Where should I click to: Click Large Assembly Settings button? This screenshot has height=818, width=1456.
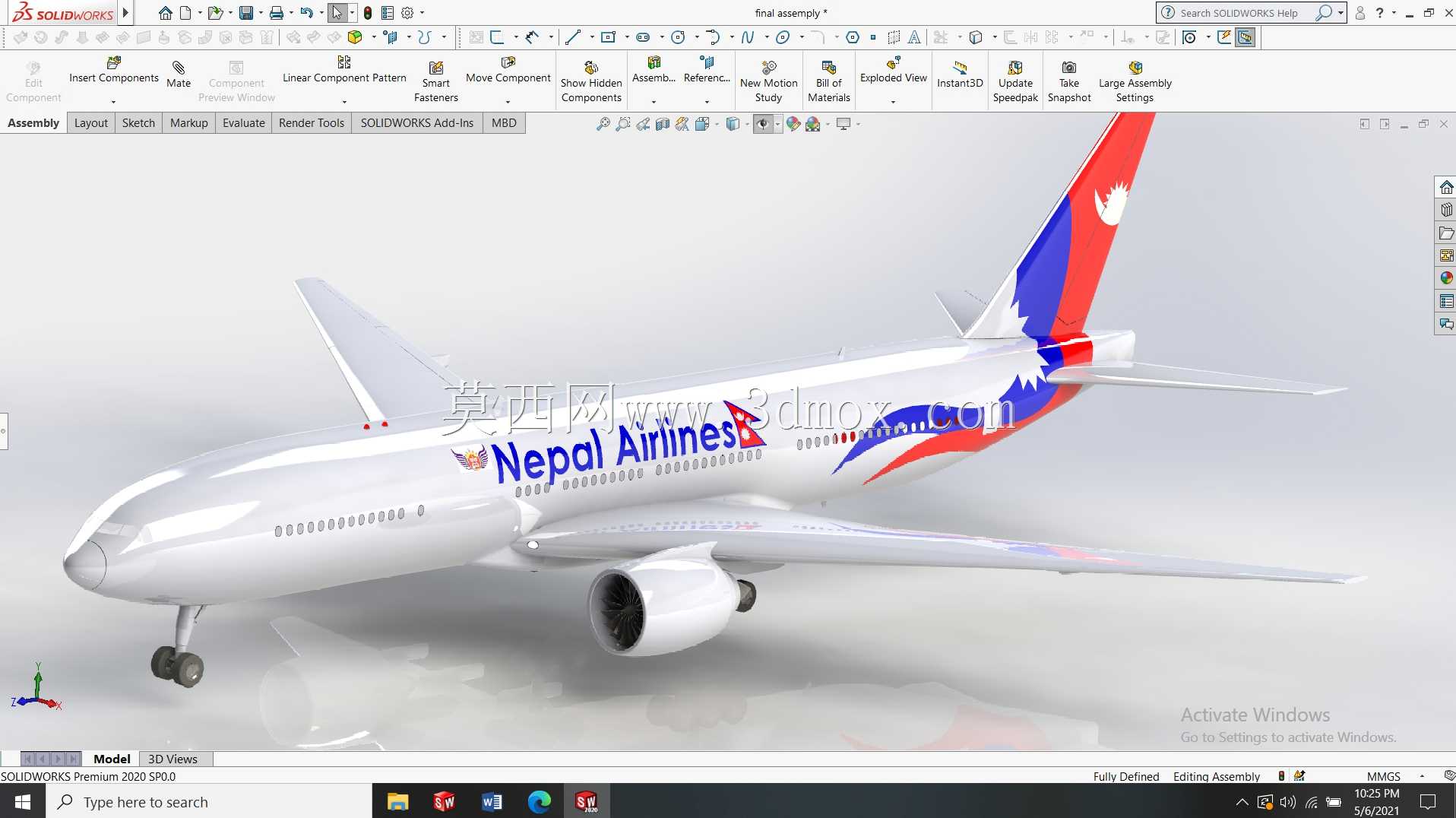click(x=1135, y=81)
